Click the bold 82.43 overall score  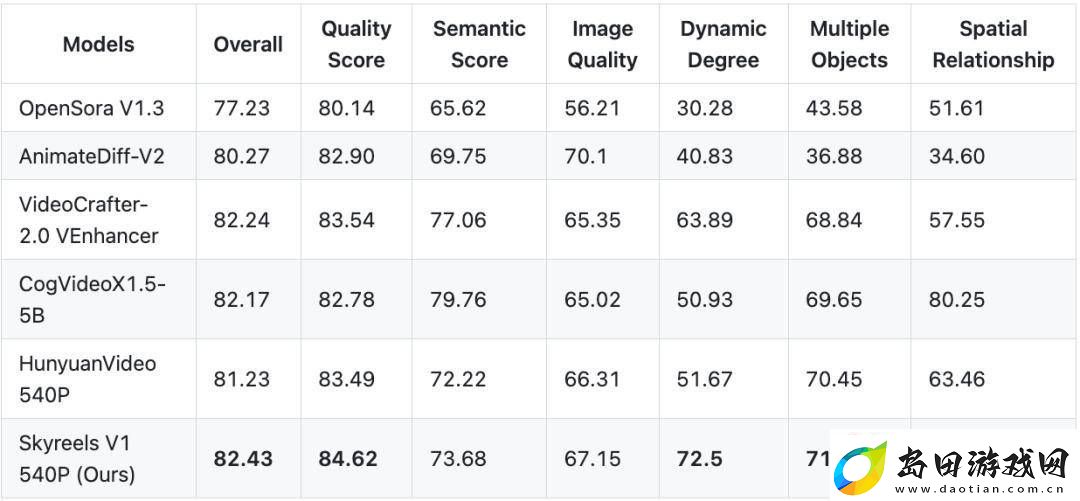[243, 459]
